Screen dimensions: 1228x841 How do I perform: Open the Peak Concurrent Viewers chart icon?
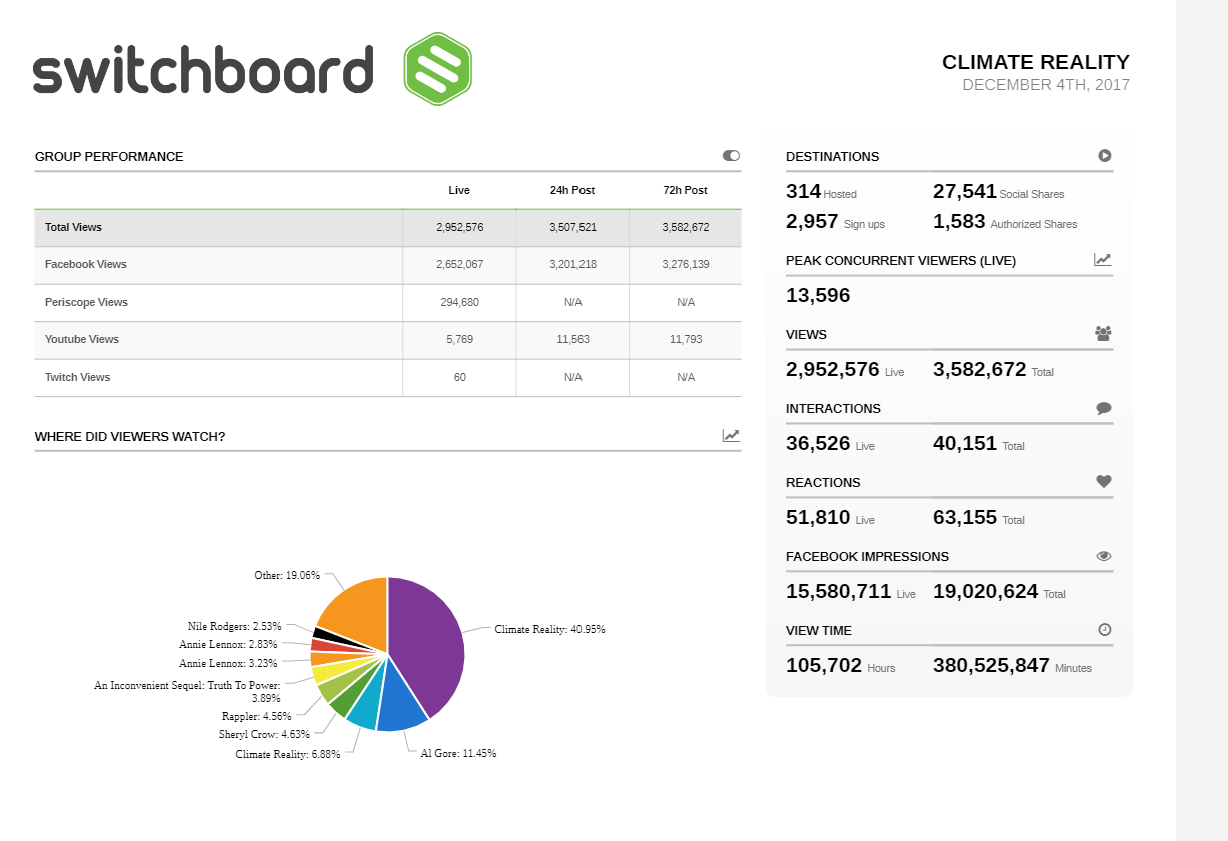coord(1103,260)
